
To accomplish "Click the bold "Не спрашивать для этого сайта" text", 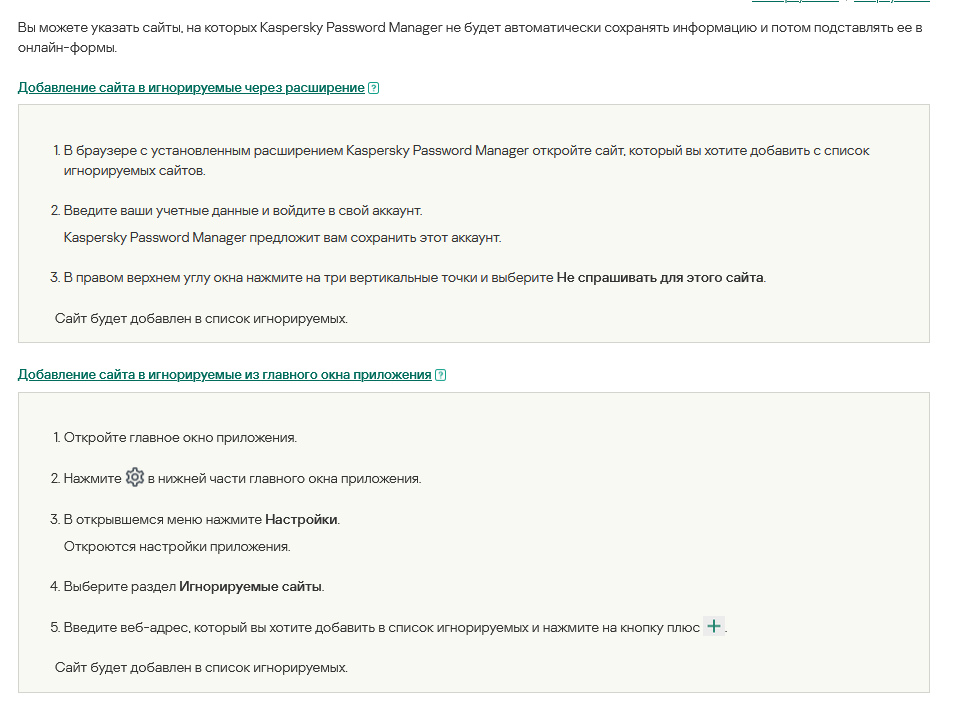I will point(660,277).
